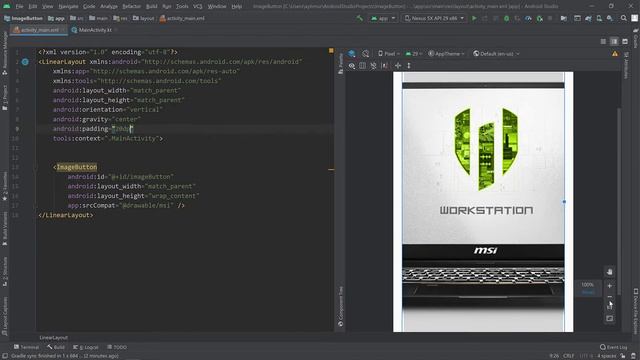
Task: Open the AppTheme dropdown
Action: click(x=446, y=53)
